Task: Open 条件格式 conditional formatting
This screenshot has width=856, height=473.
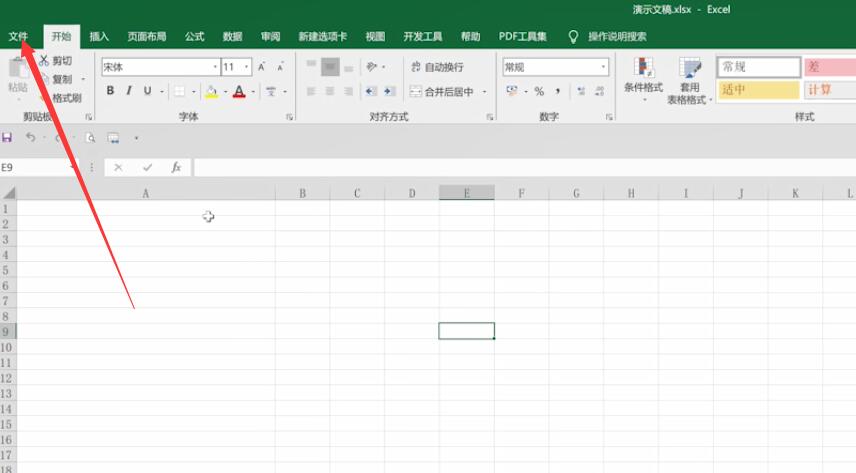Action: tap(644, 80)
